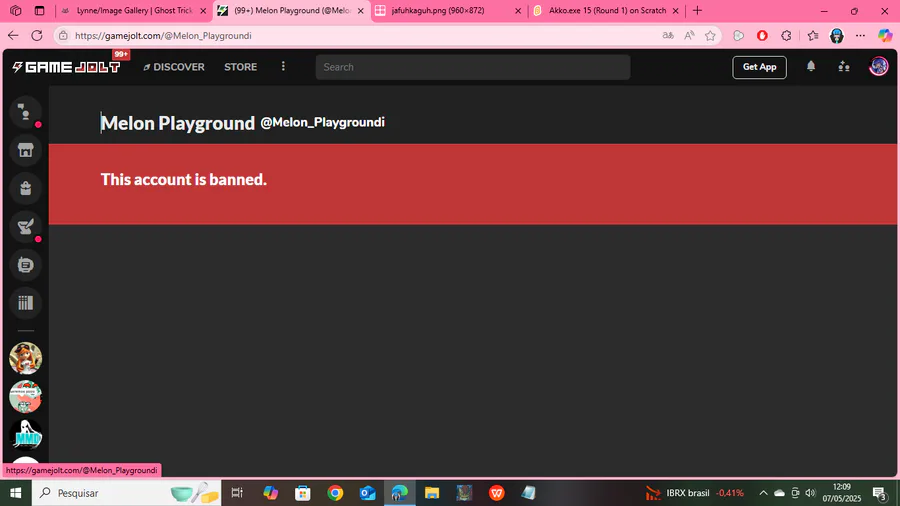Click the translate page icon

[668, 36]
